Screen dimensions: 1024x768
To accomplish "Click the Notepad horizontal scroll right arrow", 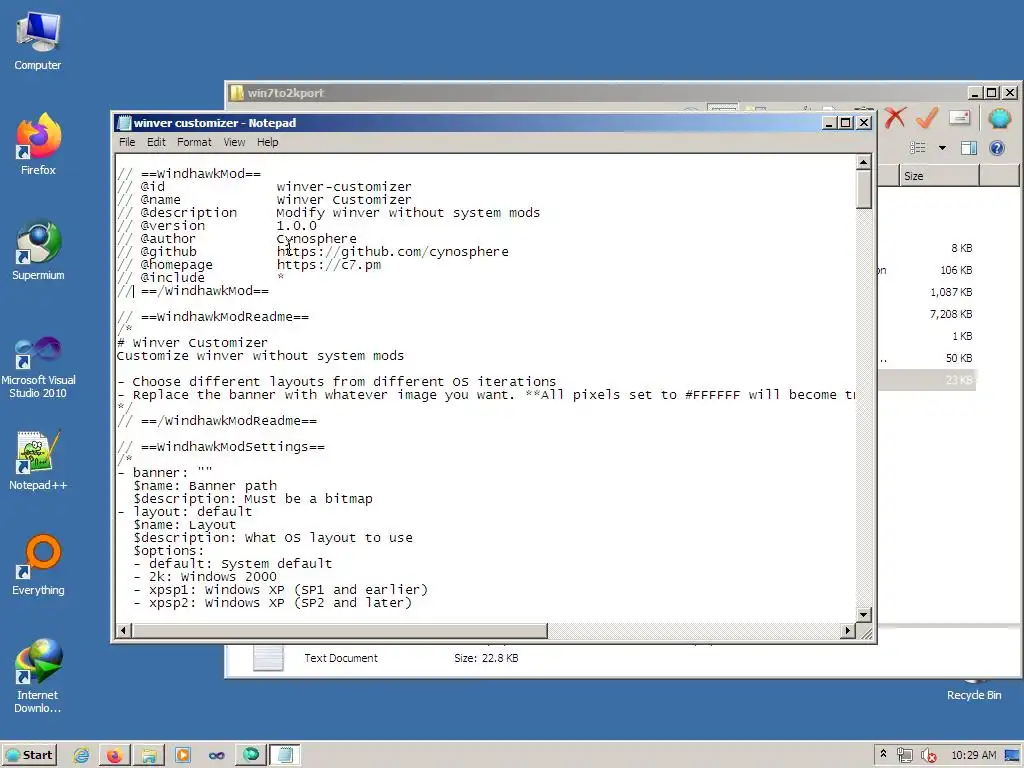I will (x=848, y=630).
